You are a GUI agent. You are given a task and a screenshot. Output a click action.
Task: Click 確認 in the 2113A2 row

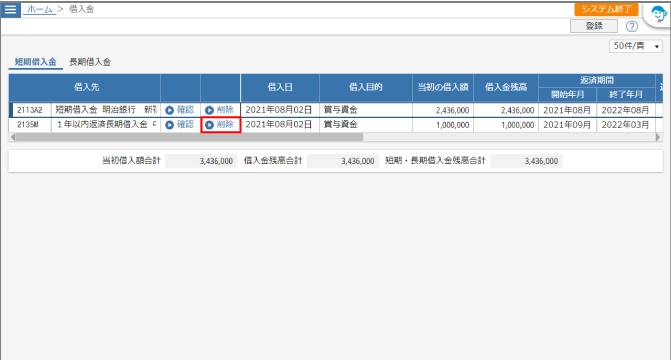[x=180, y=110]
